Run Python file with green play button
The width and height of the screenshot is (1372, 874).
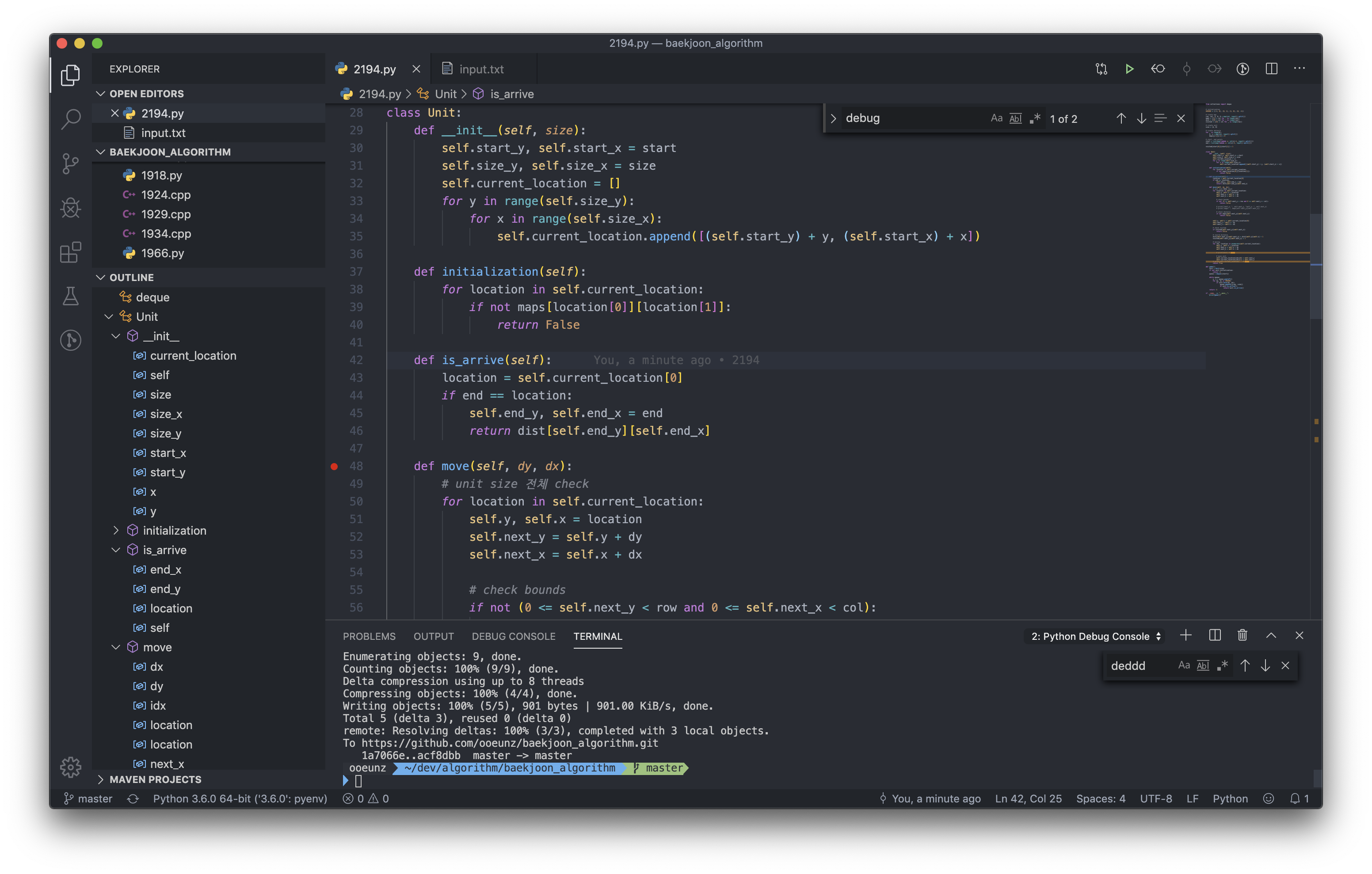tap(1129, 69)
